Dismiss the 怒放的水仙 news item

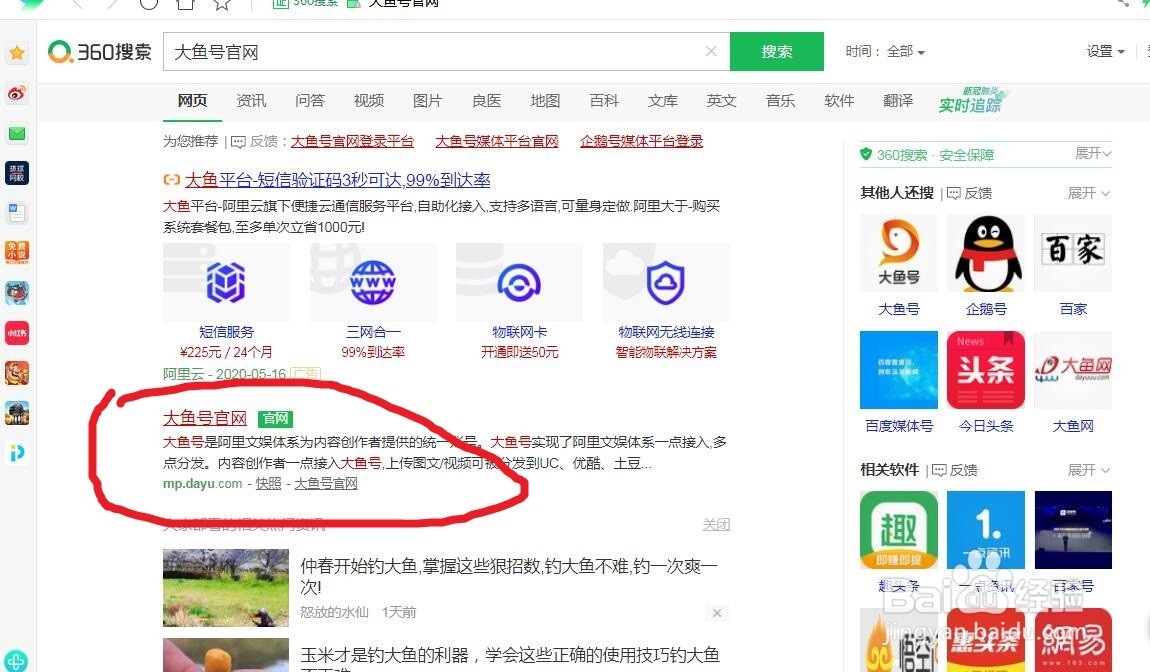point(717,613)
